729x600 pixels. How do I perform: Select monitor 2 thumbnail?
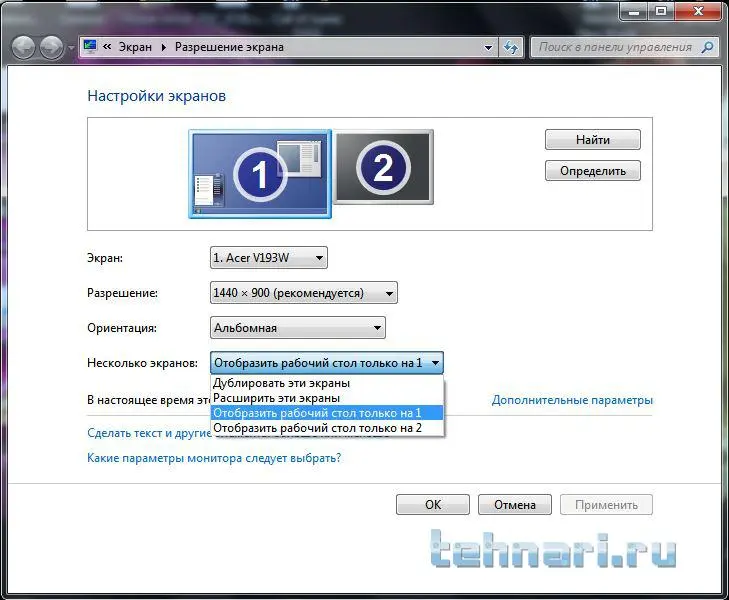(x=384, y=167)
